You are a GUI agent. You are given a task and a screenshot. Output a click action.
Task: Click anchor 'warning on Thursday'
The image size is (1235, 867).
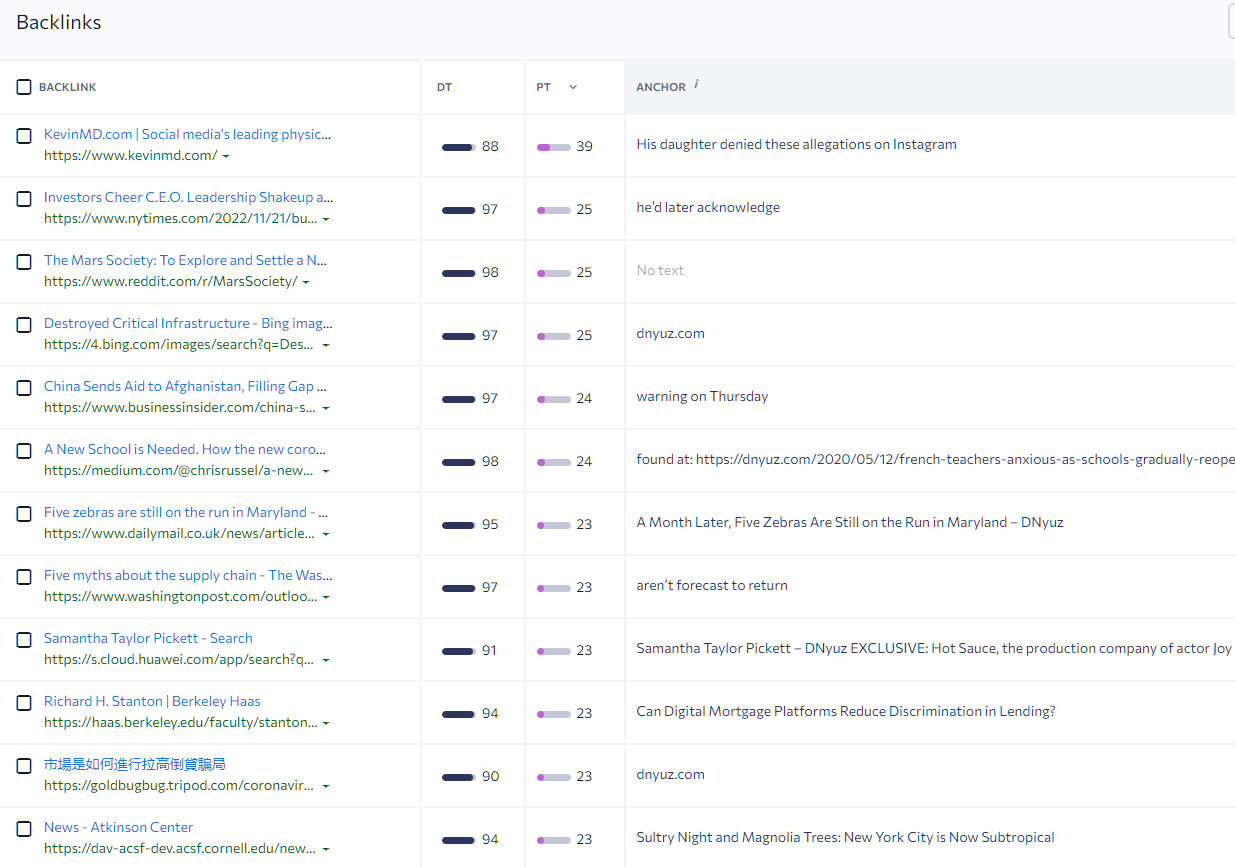pos(702,396)
